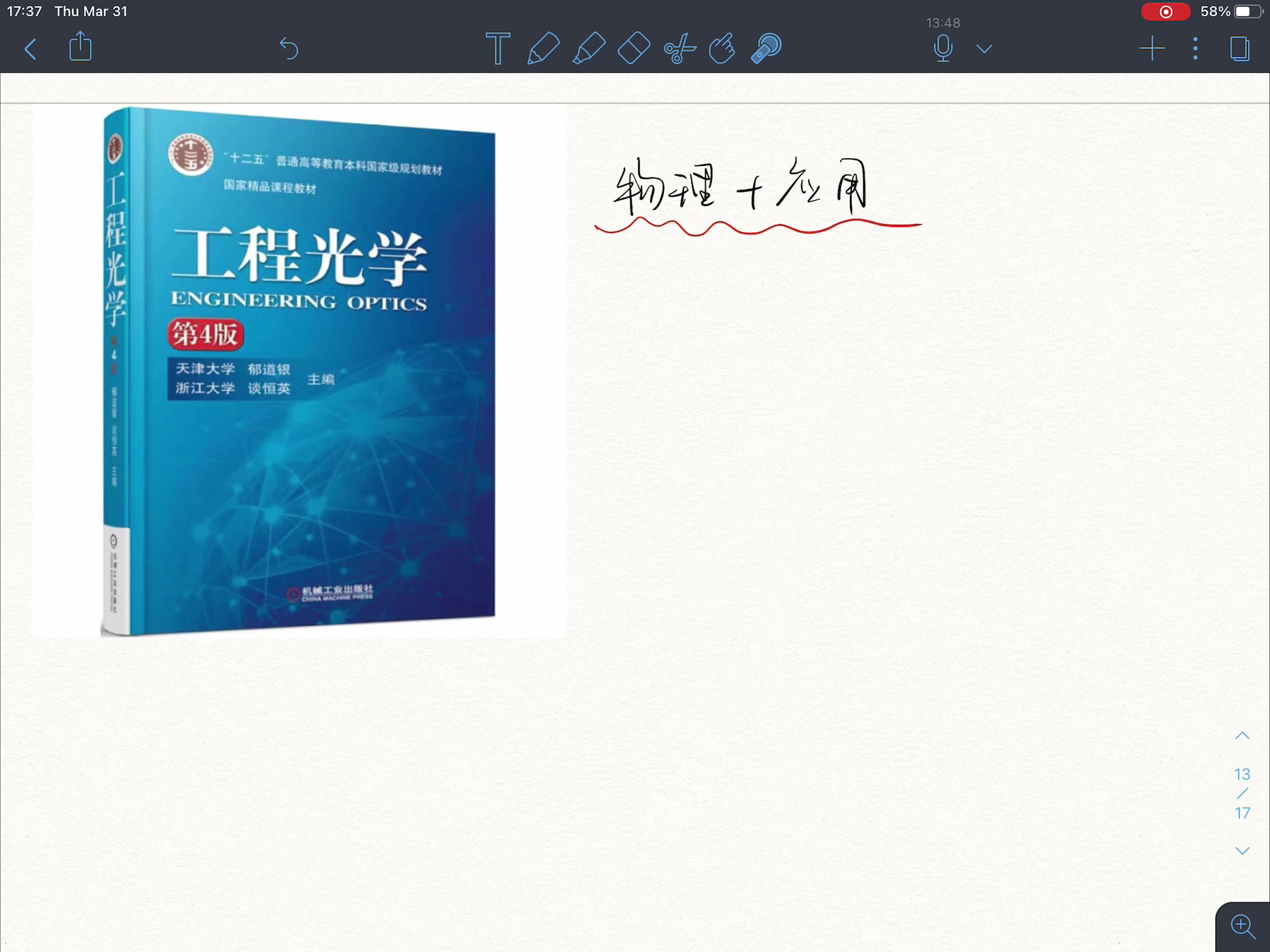Open the page view panel
Image resolution: width=1270 pixels, height=952 pixels.
pyautogui.click(x=1240, y=49)
